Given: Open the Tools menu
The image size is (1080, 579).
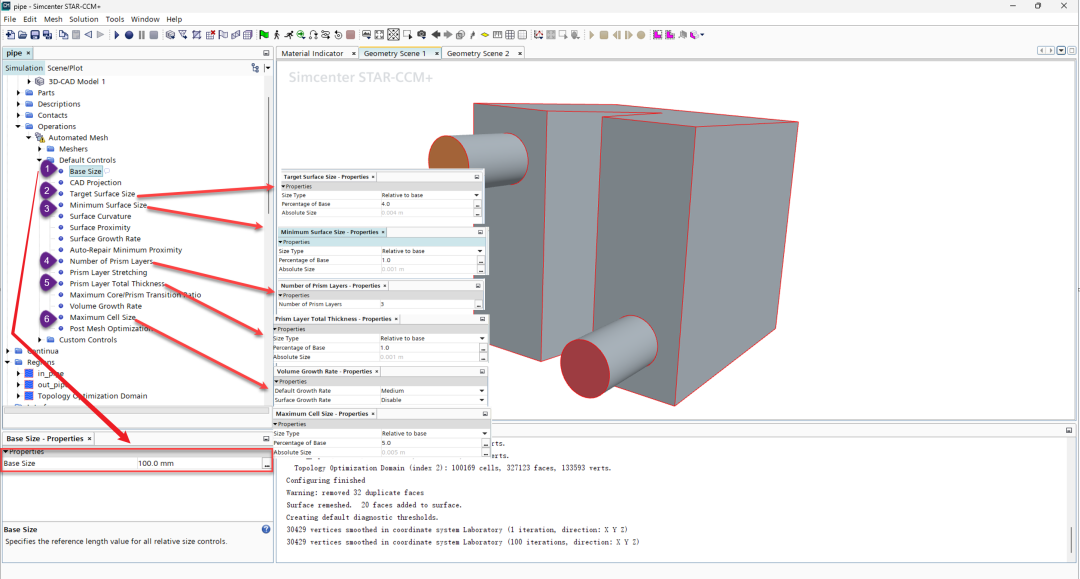Looking at the screenshot, I should pyautogui.click(x=114, y=19).
